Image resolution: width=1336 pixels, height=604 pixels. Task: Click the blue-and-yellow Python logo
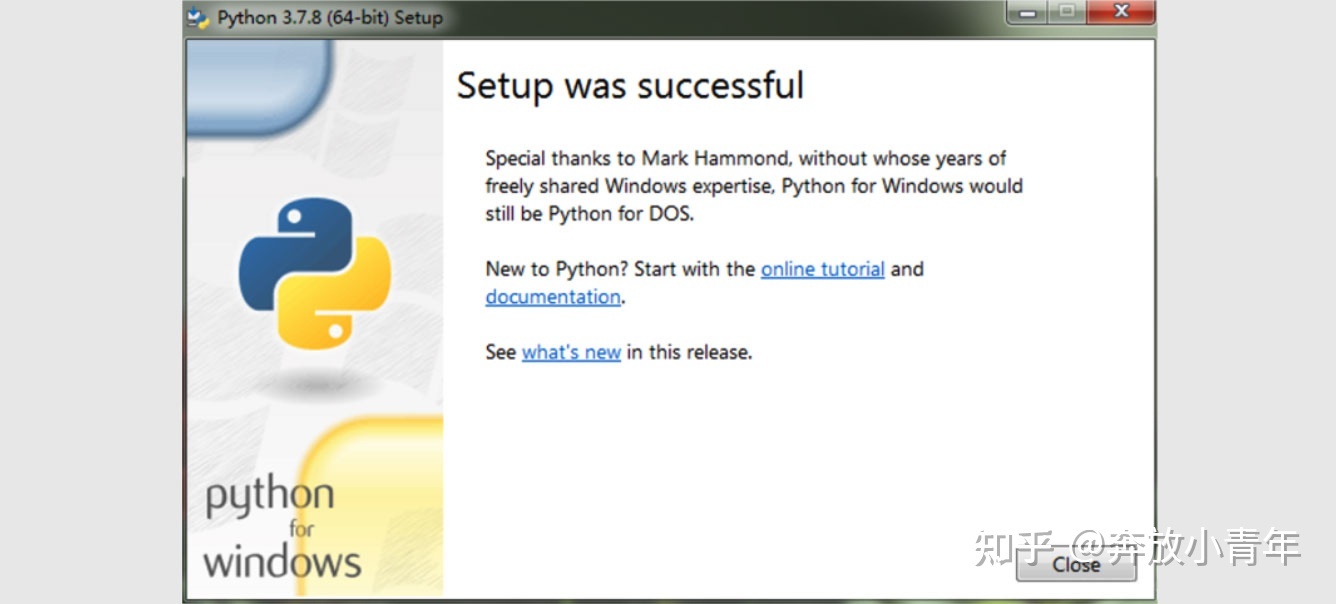coord(313,272)
